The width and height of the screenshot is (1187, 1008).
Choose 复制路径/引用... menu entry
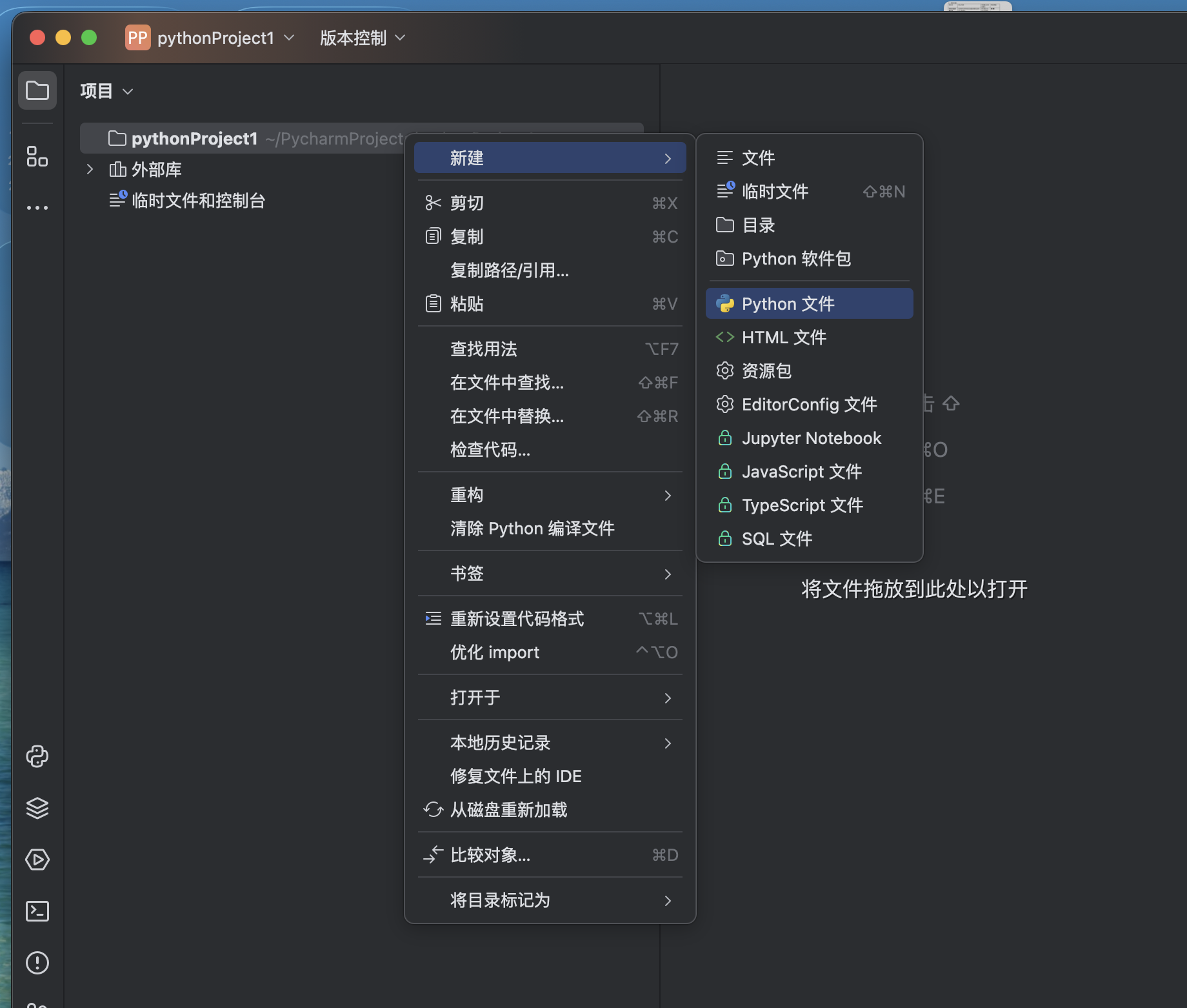tap(550, 270)
